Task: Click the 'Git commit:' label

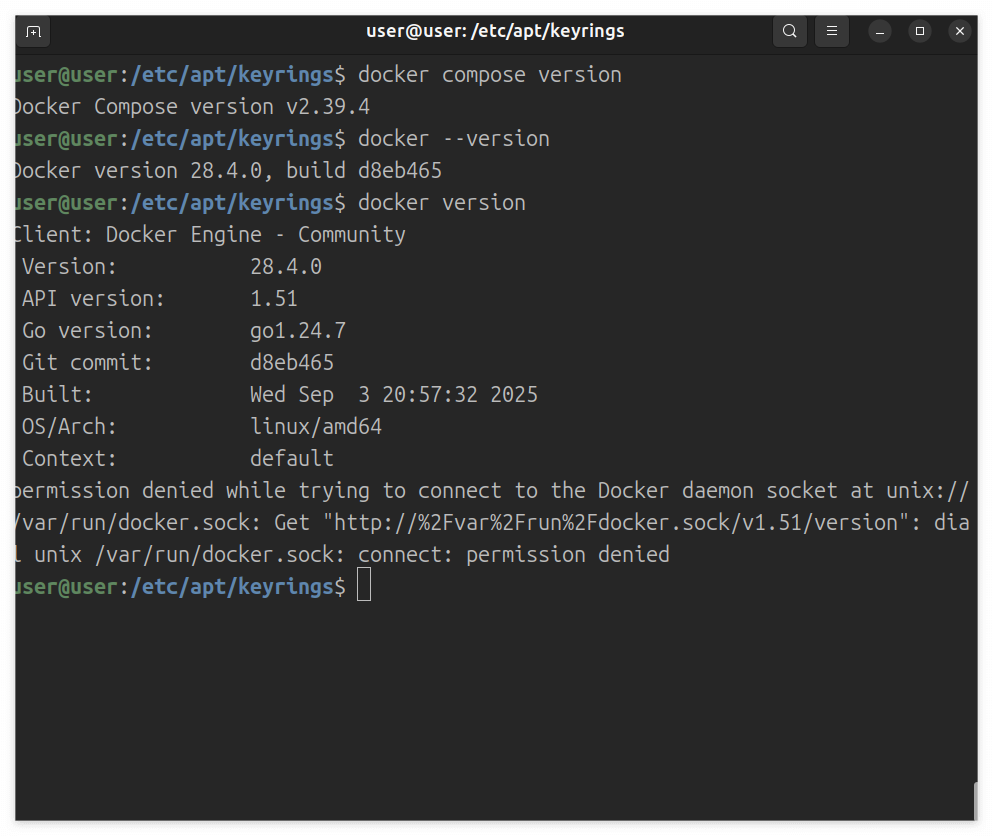Action: pos(87,362)
